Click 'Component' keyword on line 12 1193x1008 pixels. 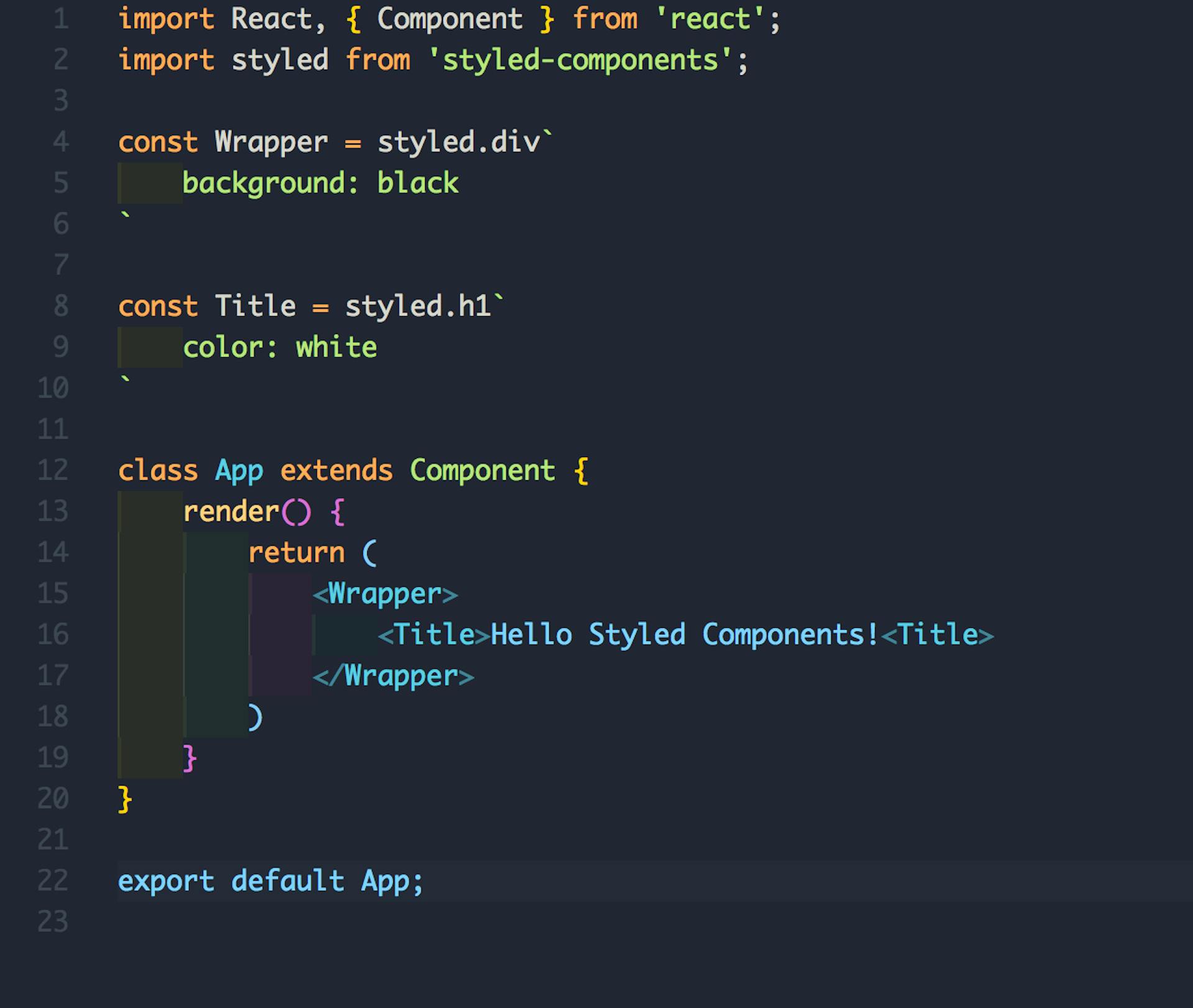483,470
